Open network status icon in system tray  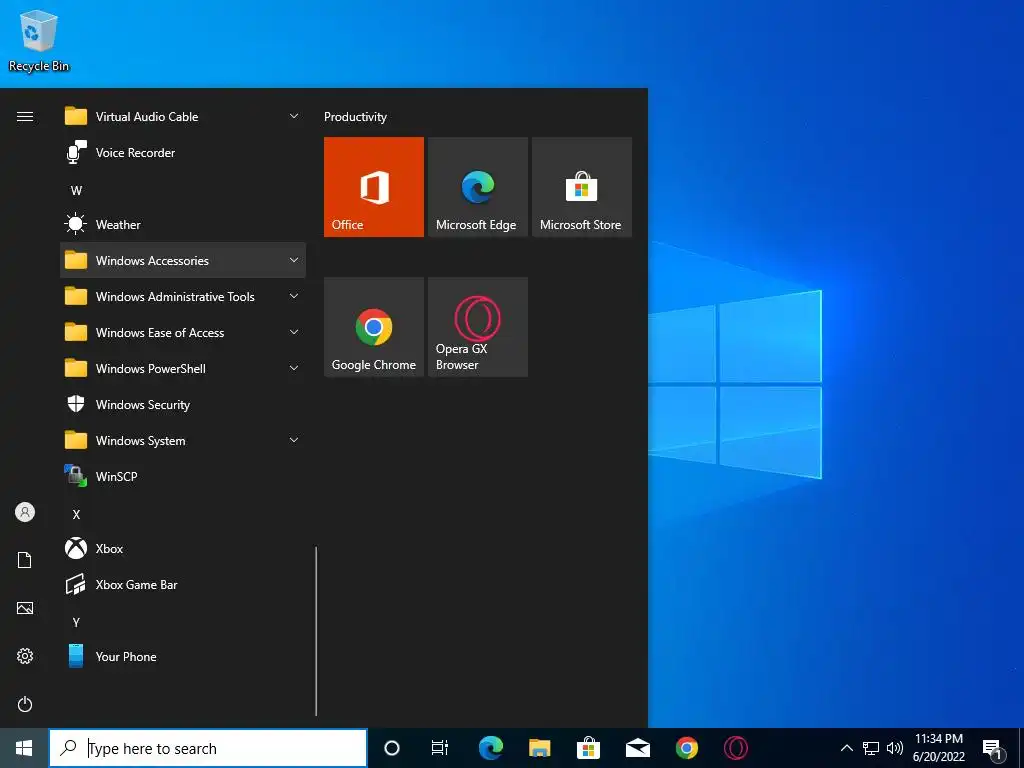click(x=871, y=748)
